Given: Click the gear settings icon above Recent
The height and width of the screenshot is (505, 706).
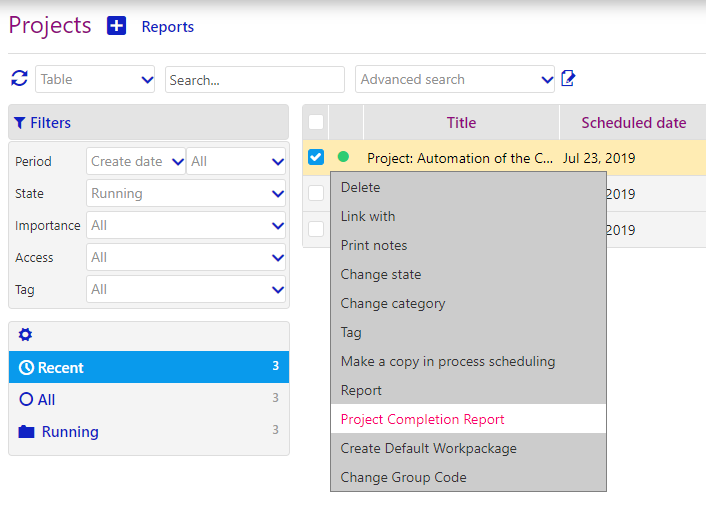Looking at the screenshot, I should (25, 334).
